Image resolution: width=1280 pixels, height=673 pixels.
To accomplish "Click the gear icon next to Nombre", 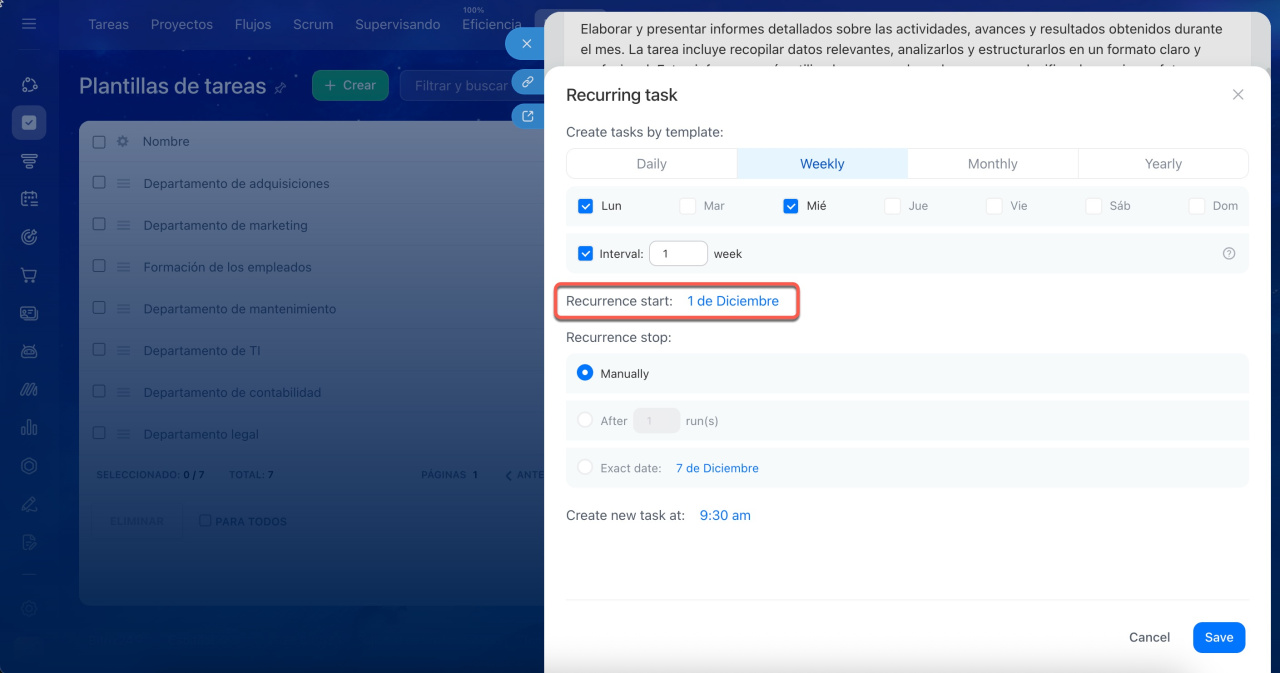I will [x=123, y=142].
